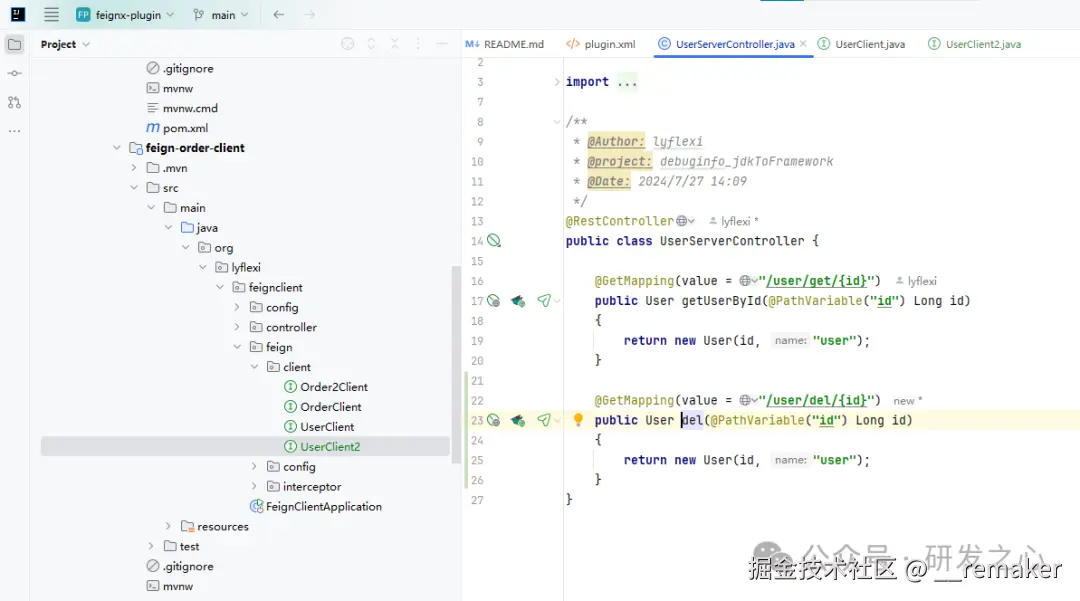
Task: Open the Project view dropdown
Action: click(65, 44)
